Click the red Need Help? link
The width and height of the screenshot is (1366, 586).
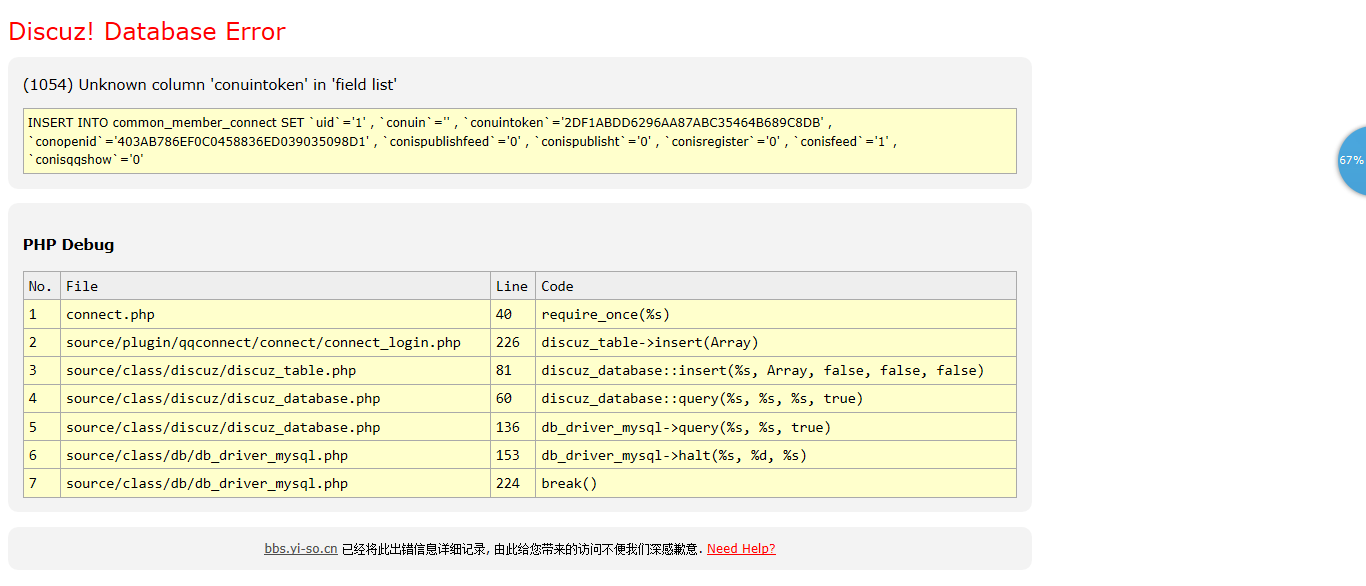pos(741,549)
